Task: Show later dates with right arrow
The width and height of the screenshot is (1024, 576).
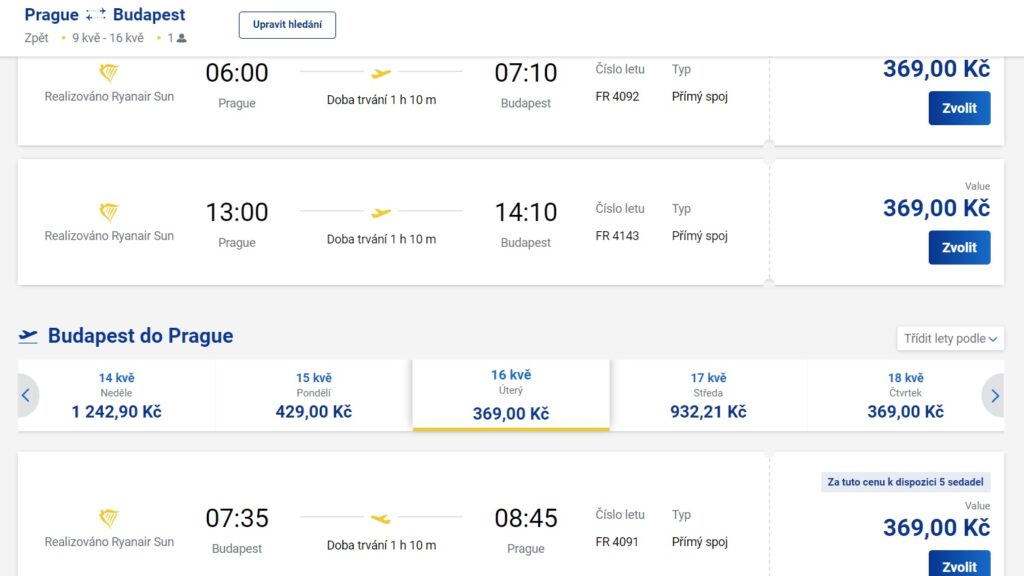Action: tap(994, 395)
